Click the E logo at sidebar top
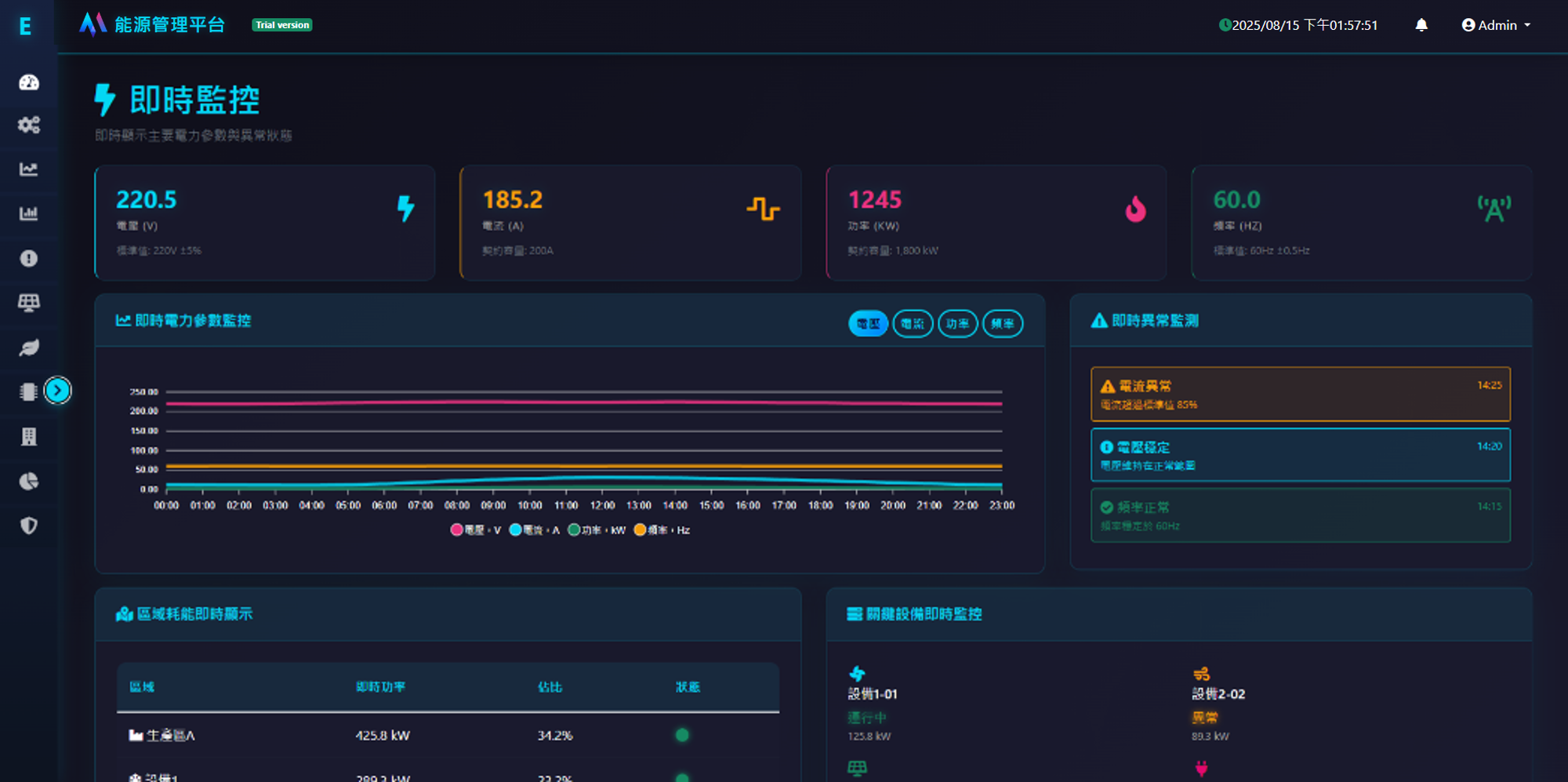 point(25,27)
